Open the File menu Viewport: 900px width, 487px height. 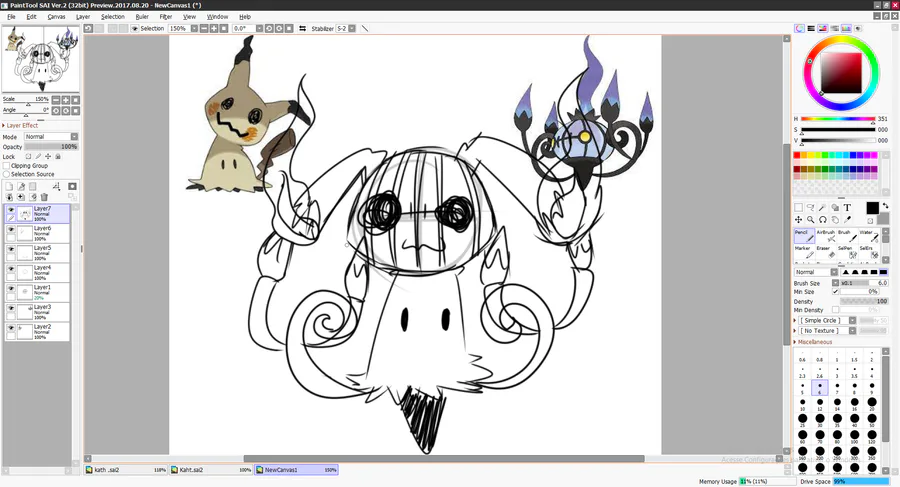(x=11, y=17)
